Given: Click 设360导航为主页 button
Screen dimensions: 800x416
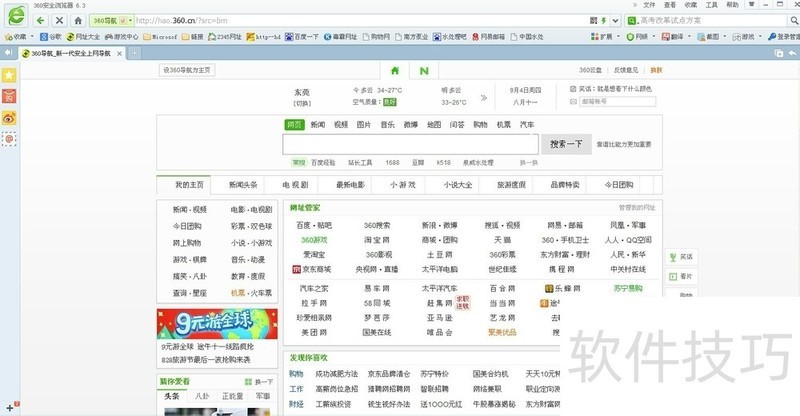Looking at the screenshot, I should [187, 70].
